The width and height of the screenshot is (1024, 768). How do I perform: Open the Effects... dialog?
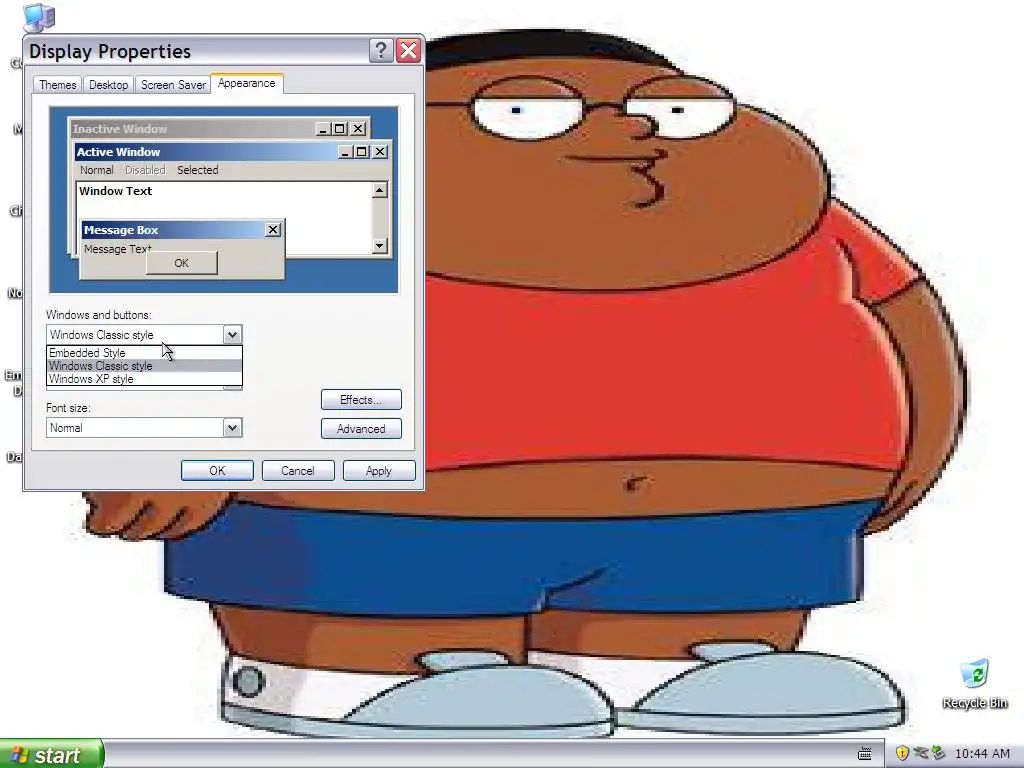(361, 400)
